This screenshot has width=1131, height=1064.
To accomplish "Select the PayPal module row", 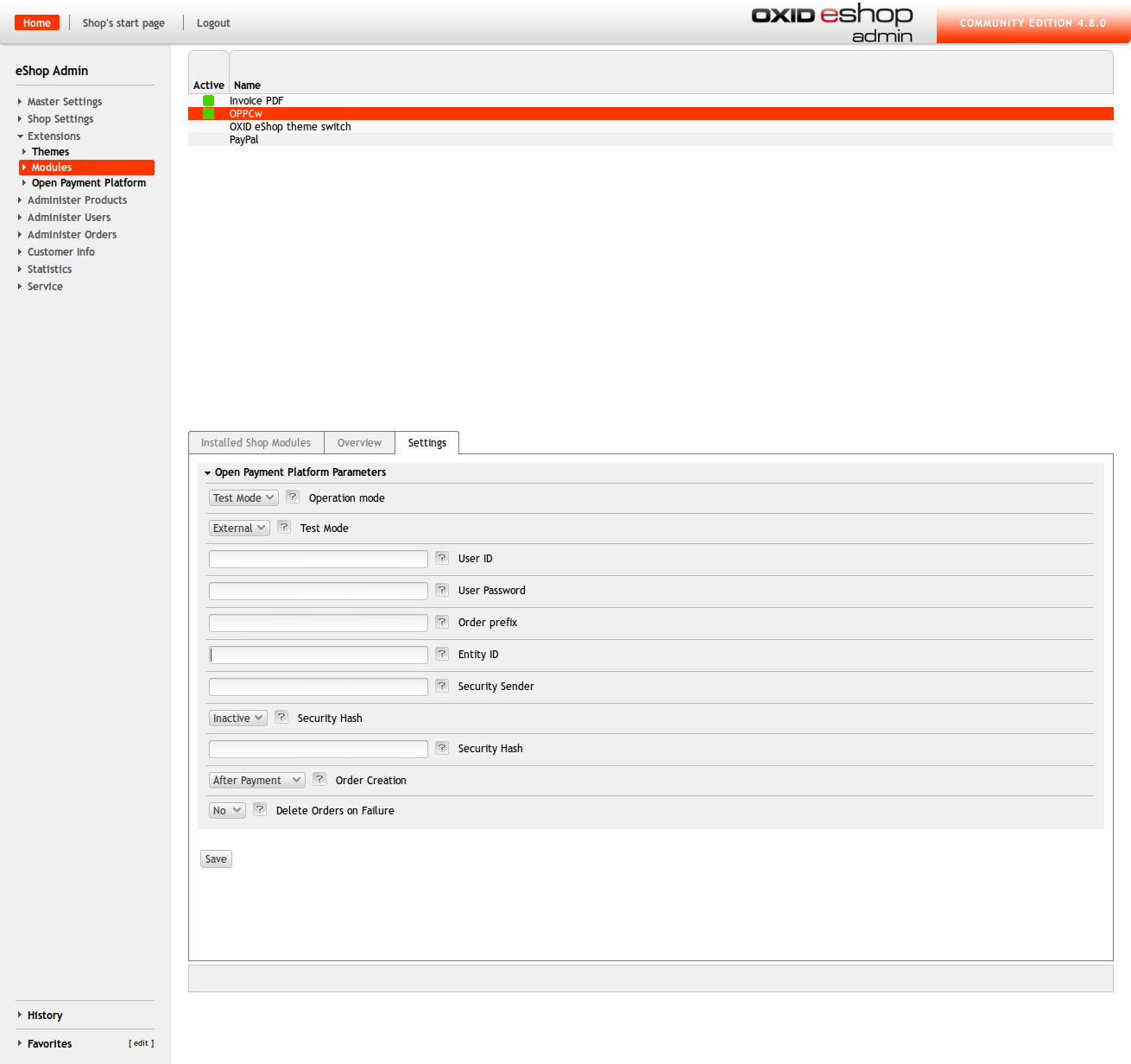I will click(650, 140).
